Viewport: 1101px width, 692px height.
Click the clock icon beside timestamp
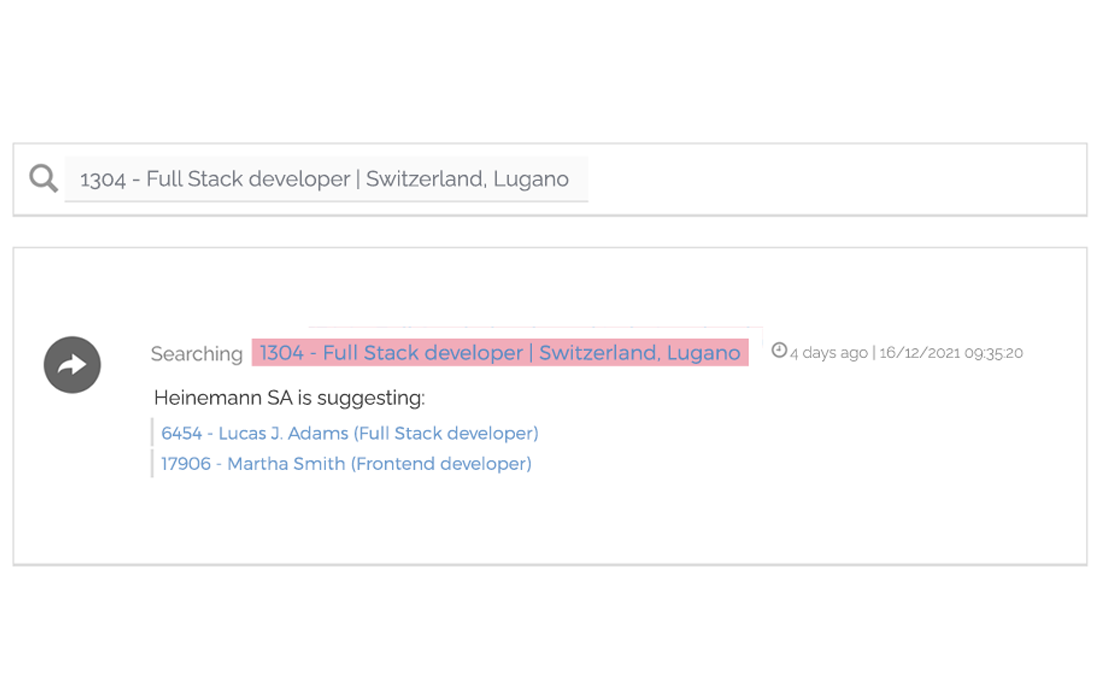pos(779,351)
